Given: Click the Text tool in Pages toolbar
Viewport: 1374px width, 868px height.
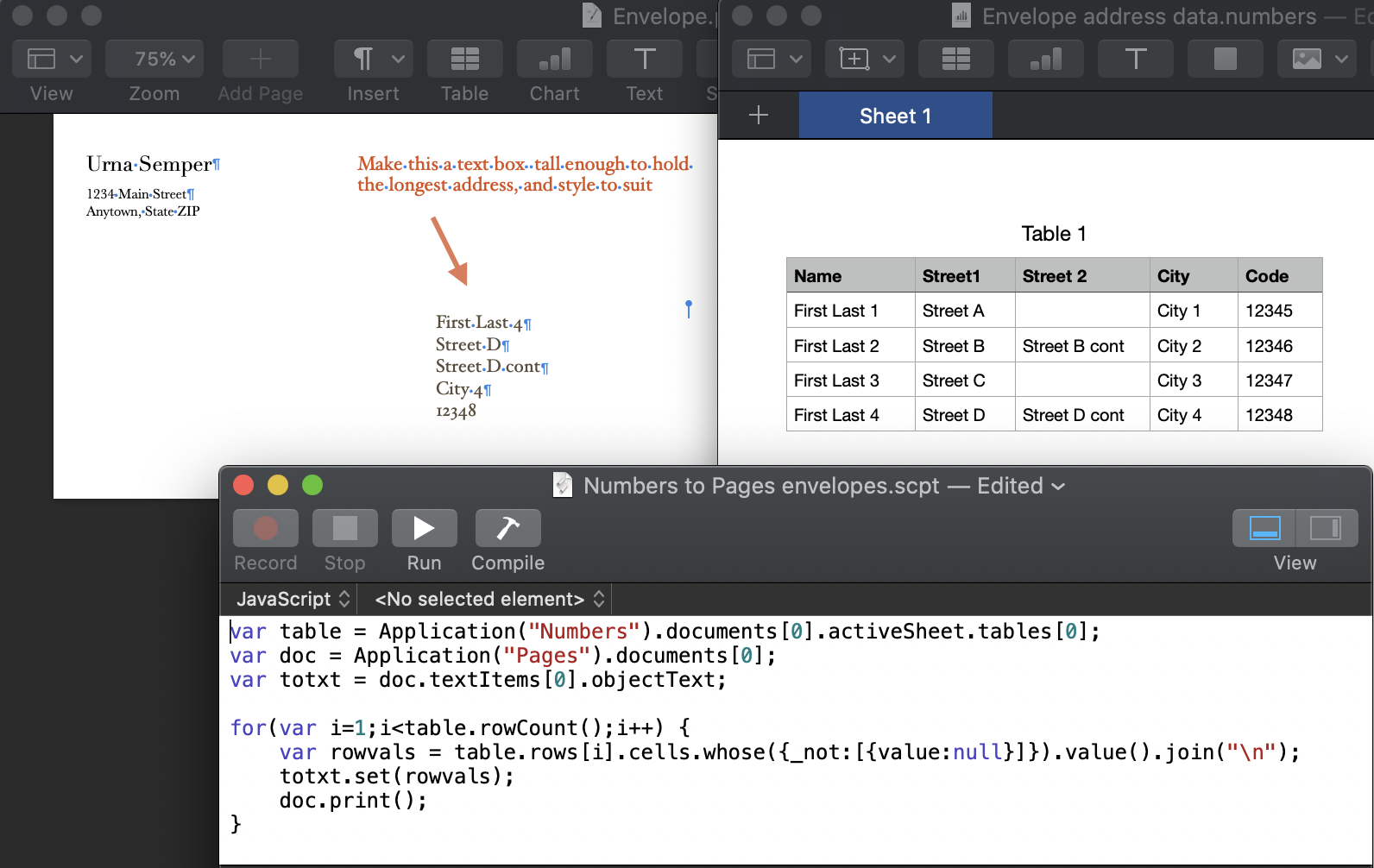Looking at the screenshot, I should click(644, 59).
